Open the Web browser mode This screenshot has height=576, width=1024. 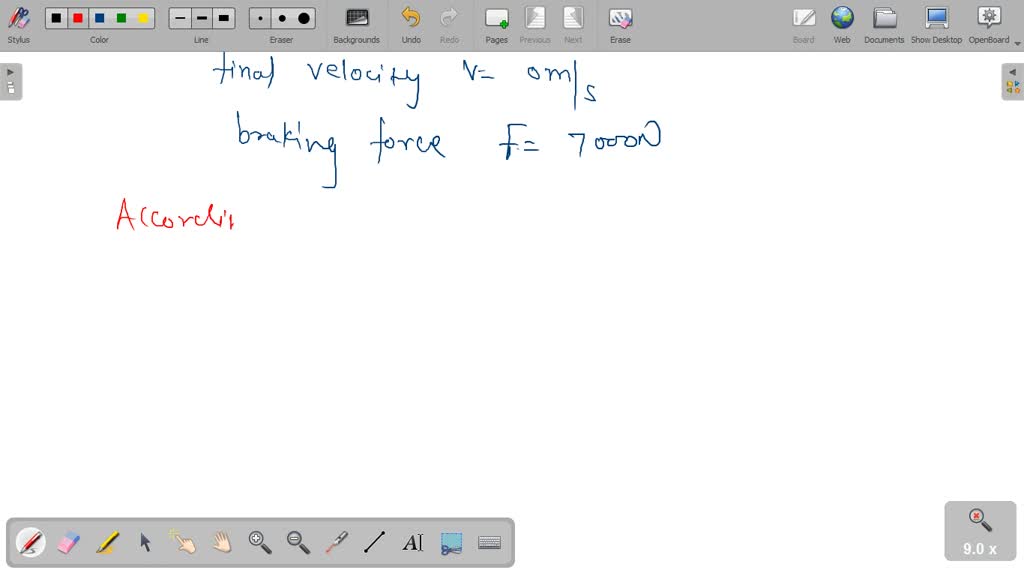[x=842, y=25]
